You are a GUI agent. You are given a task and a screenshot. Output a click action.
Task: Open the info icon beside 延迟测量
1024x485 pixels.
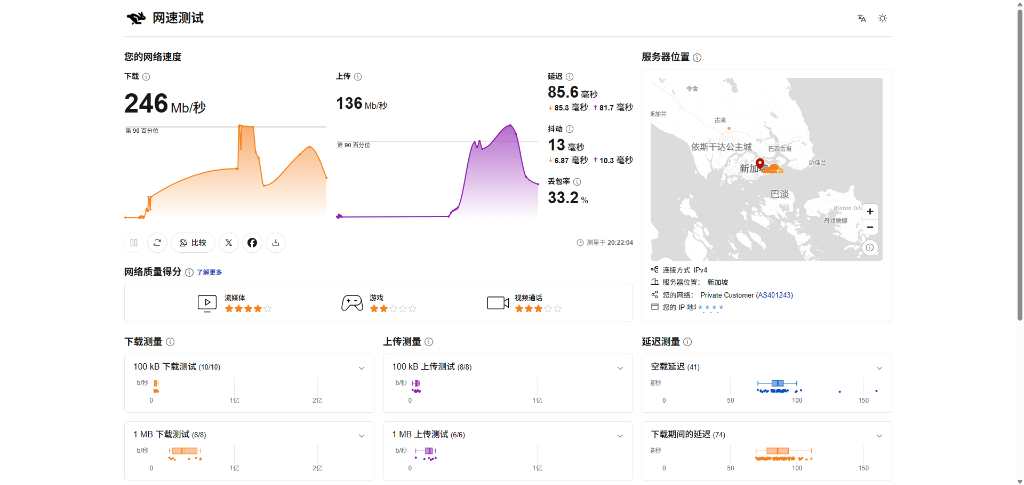click(x=688, y=342)
